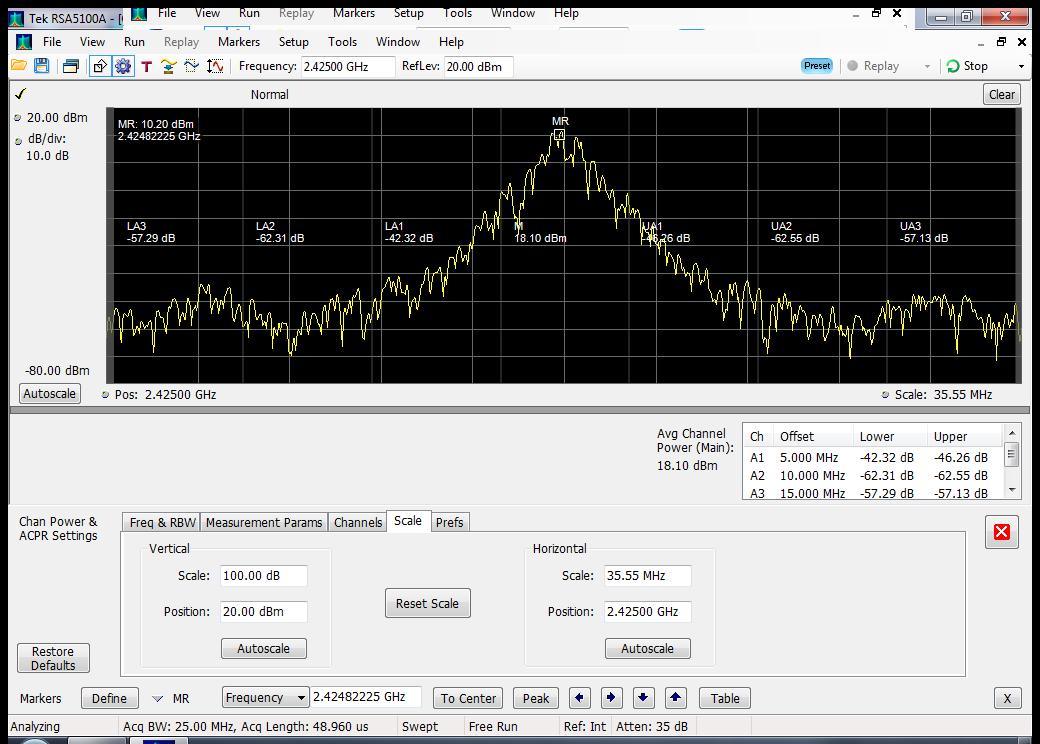The width and height of the screenshot is (1040, 744).
Task: Move marker to next lower peak arrow
Action: click(643, 698)
